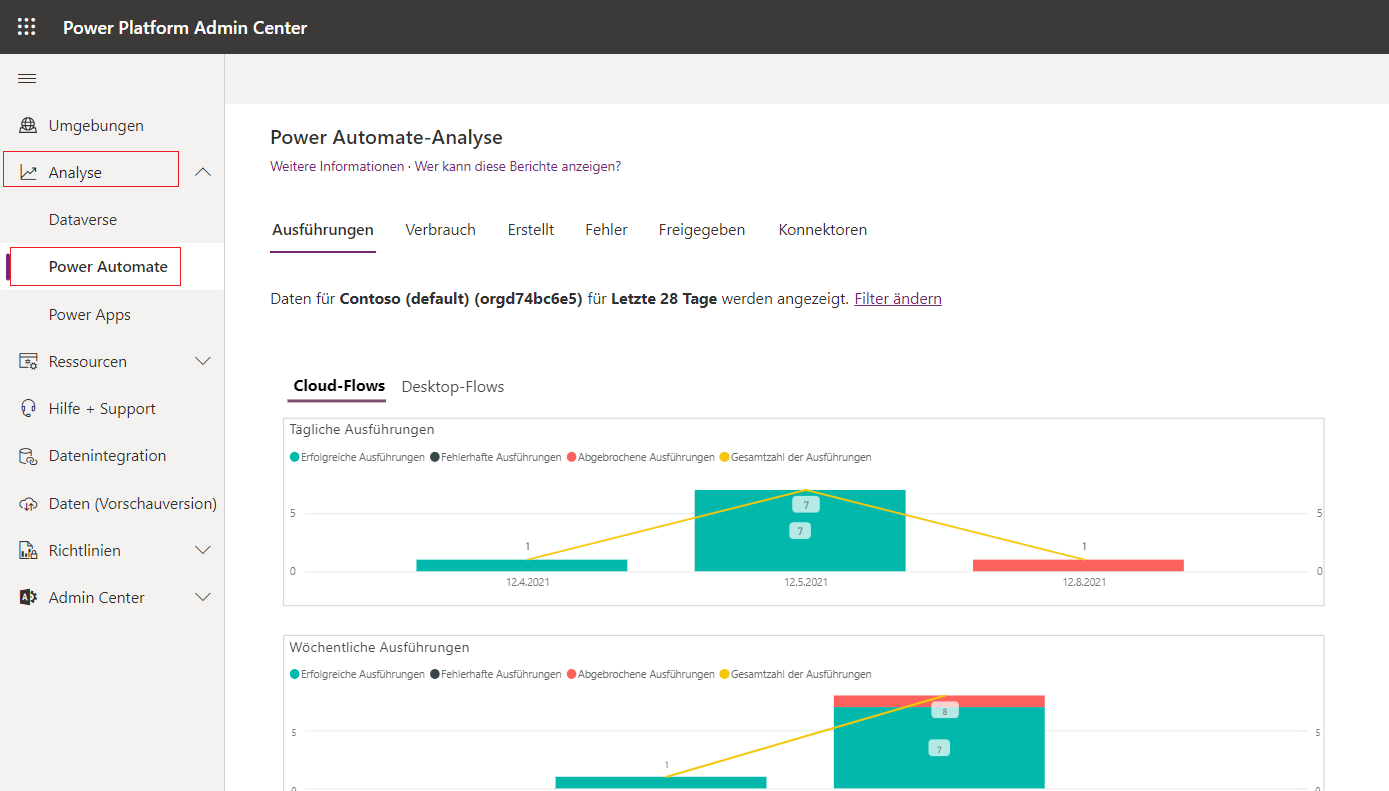Click the Ressourcen icon in sidebar

[28, 362]
